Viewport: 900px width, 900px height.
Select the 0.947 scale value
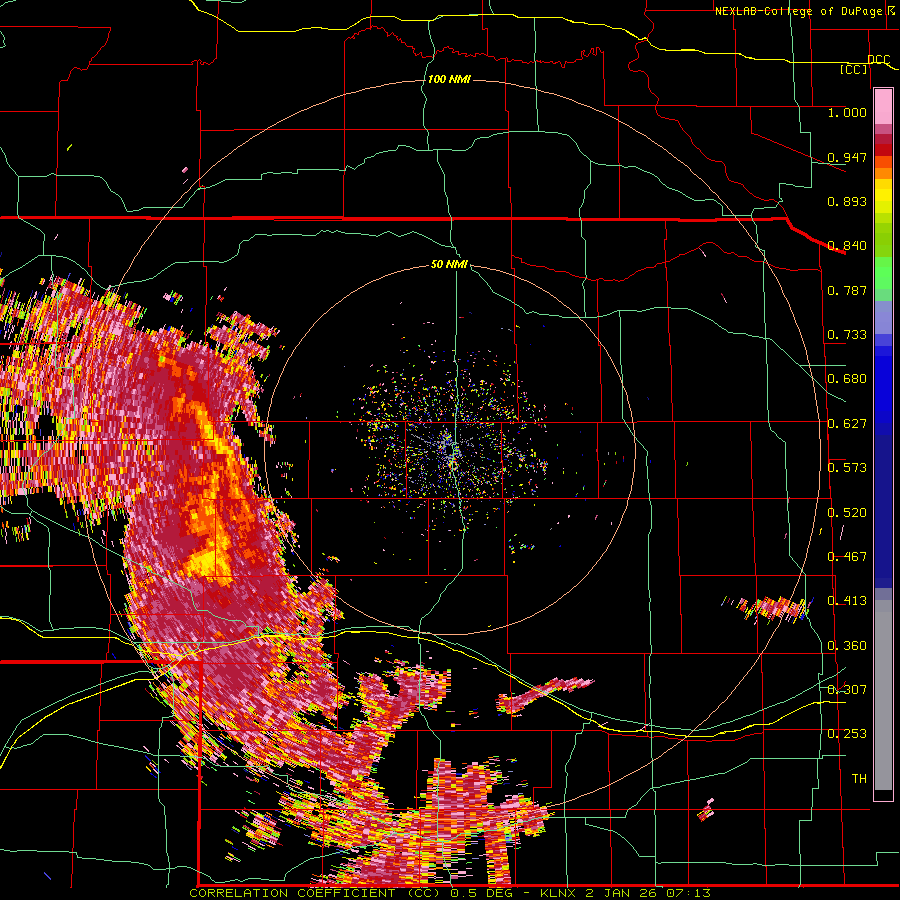pos(847,157)
